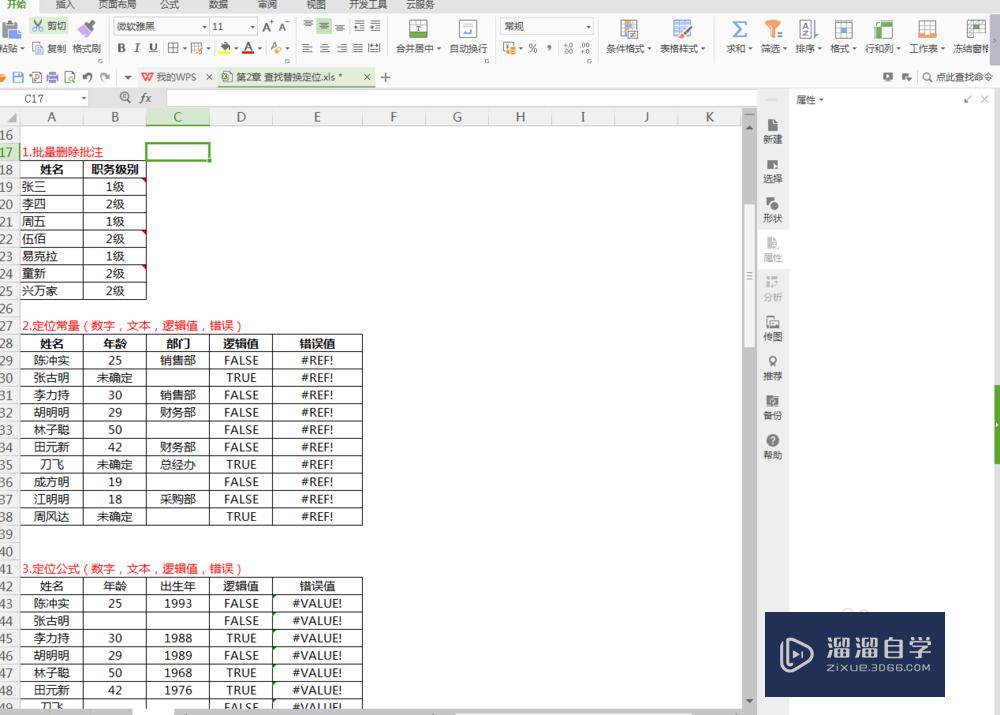Toggle right text alignment
The image size is (1000, 715).
342,48
